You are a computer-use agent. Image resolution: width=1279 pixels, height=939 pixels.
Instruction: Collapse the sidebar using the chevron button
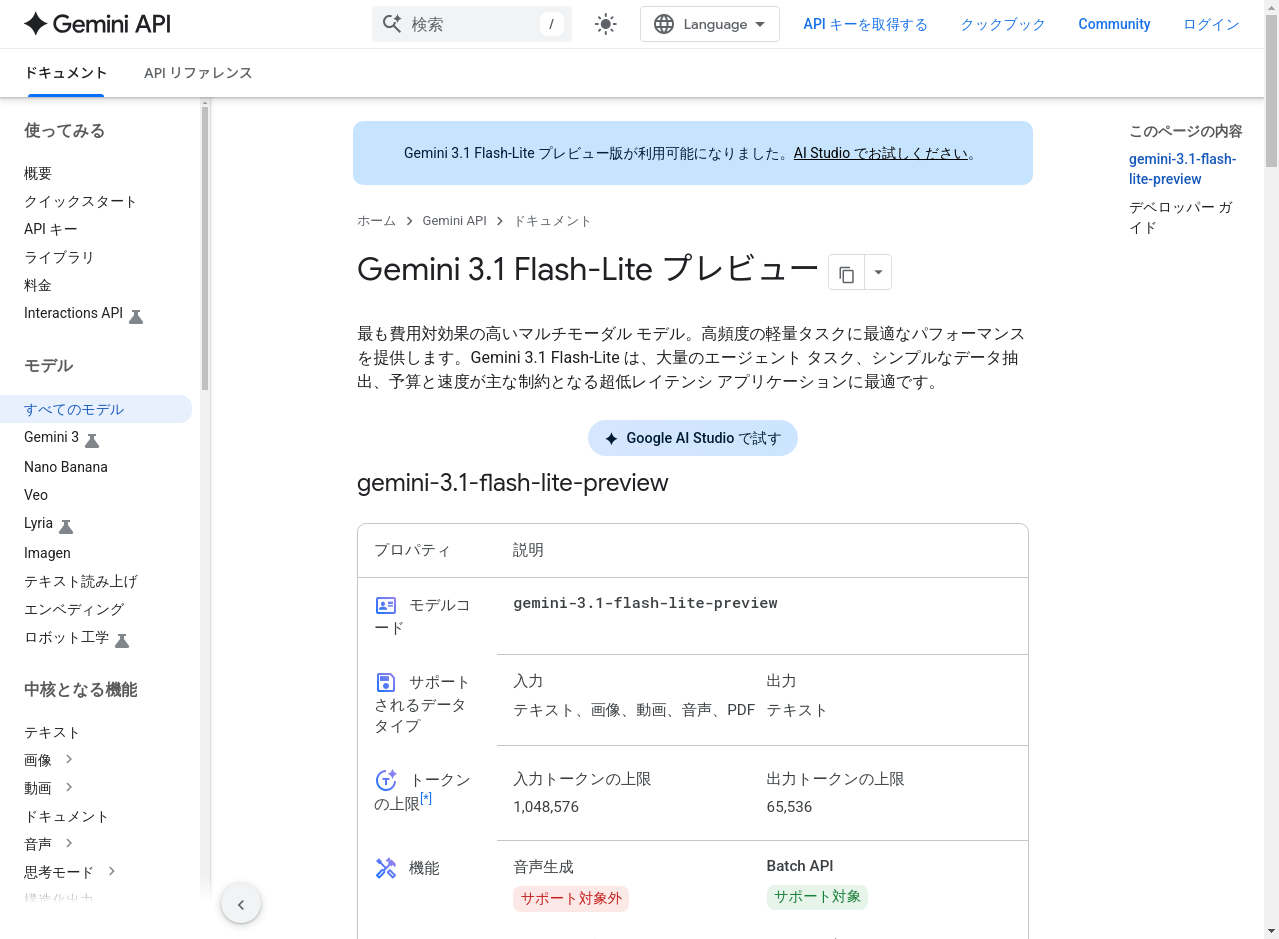(240, 903)
